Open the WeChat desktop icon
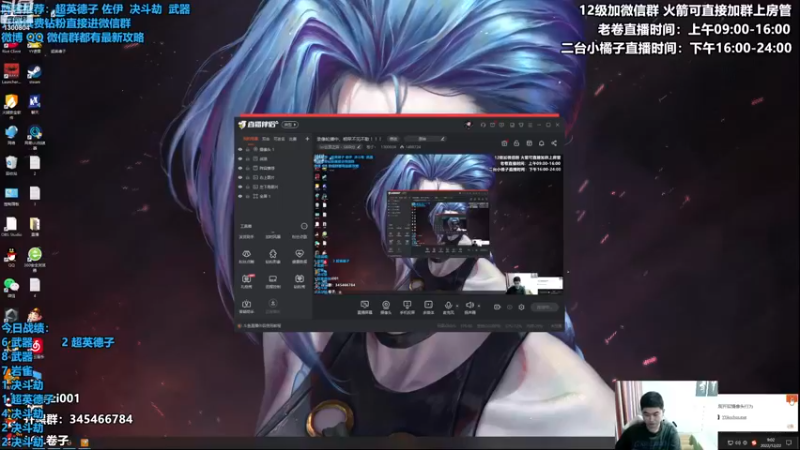This screenshot has height=450, width=800. [x=11, y=288]
